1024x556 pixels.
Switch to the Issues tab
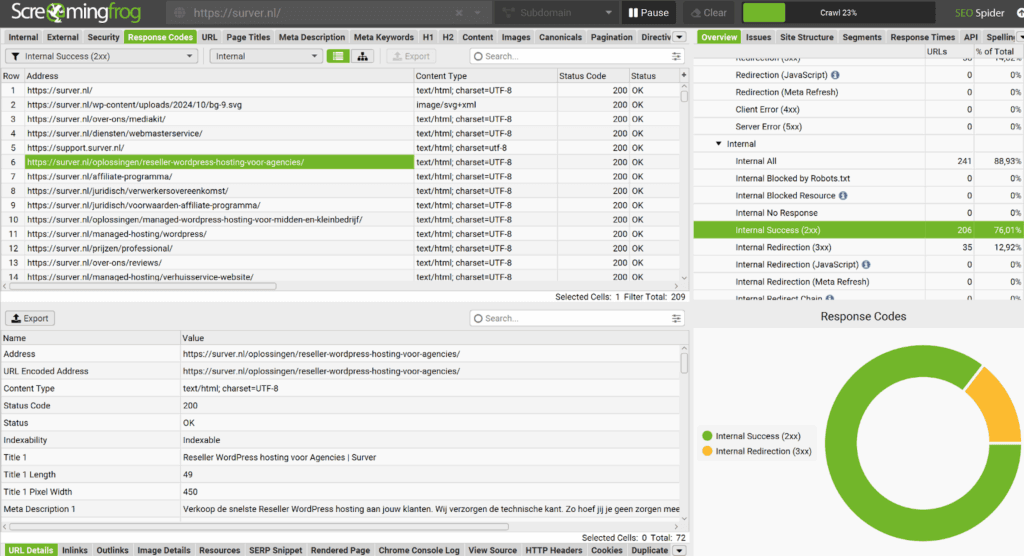(x=758, y=37)
